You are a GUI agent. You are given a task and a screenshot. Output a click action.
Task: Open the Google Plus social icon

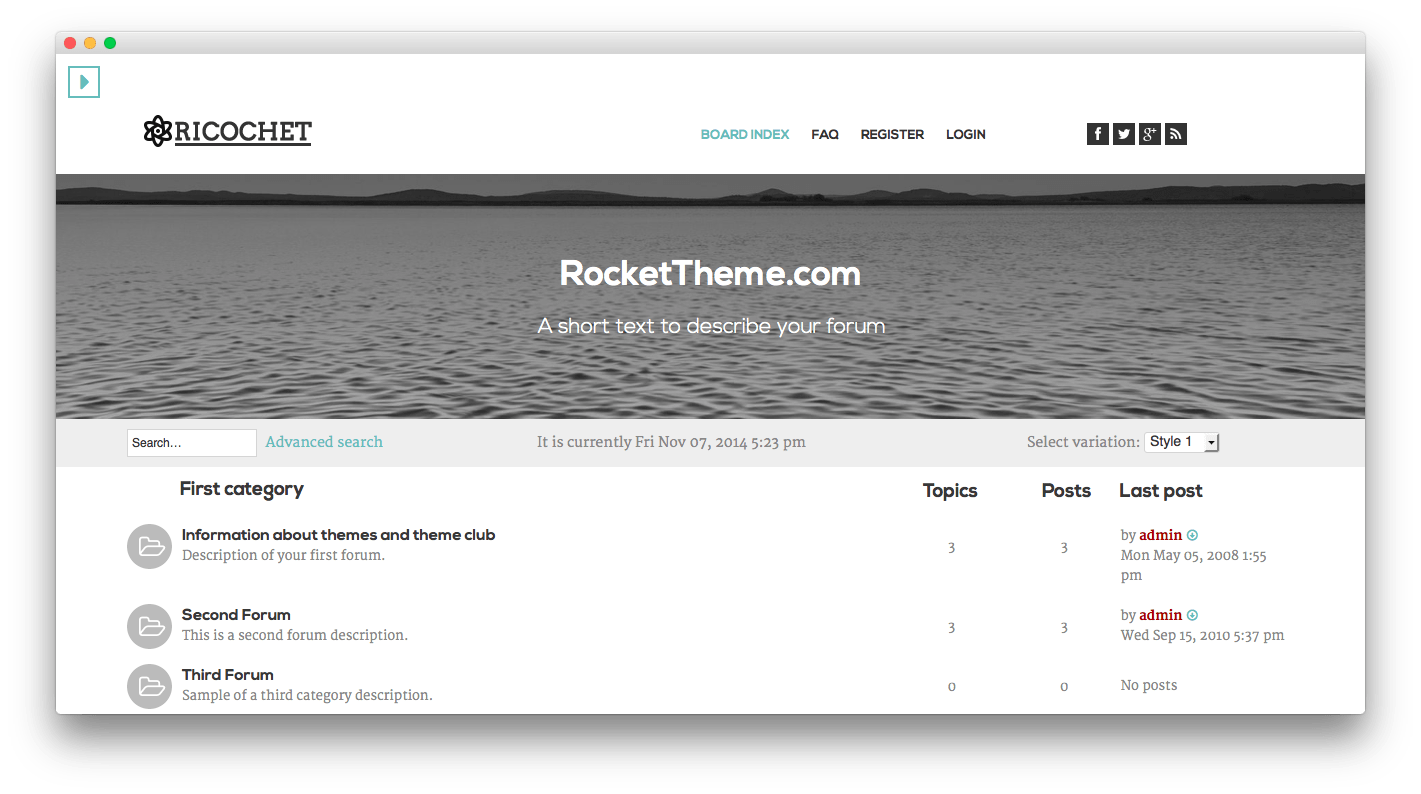point(1150,134)
